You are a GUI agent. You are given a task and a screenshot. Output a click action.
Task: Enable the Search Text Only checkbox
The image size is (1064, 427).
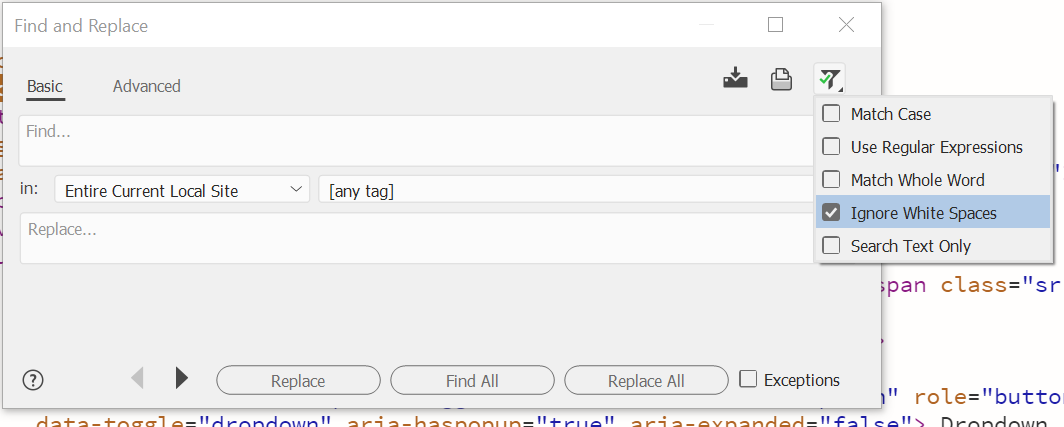831,245
